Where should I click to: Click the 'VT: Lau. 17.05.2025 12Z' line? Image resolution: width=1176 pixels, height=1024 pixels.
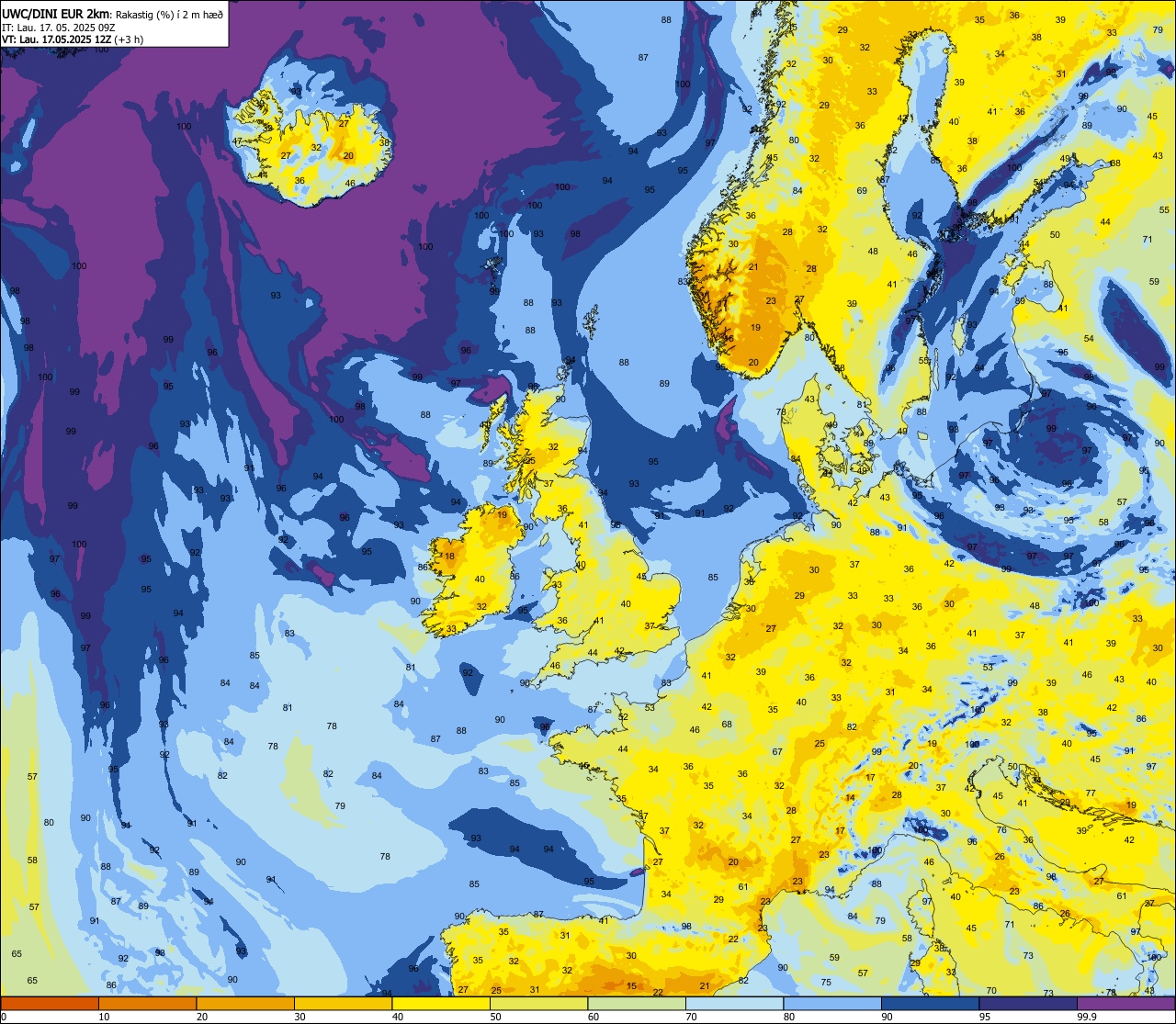pyautogui.click(x=56, y=39)
